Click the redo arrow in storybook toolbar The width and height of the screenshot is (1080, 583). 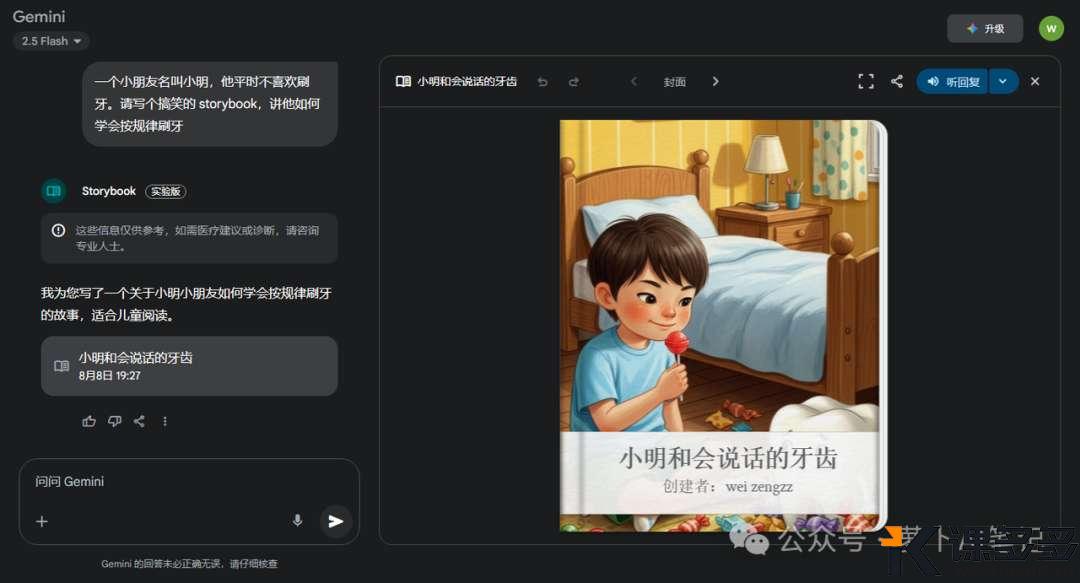[x=574, y=81]
